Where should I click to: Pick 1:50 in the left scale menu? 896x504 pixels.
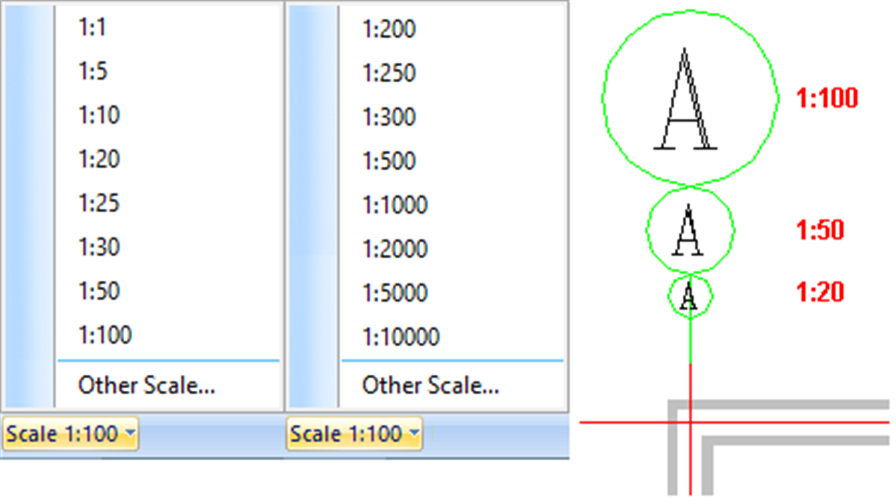[x=99, y=291]
